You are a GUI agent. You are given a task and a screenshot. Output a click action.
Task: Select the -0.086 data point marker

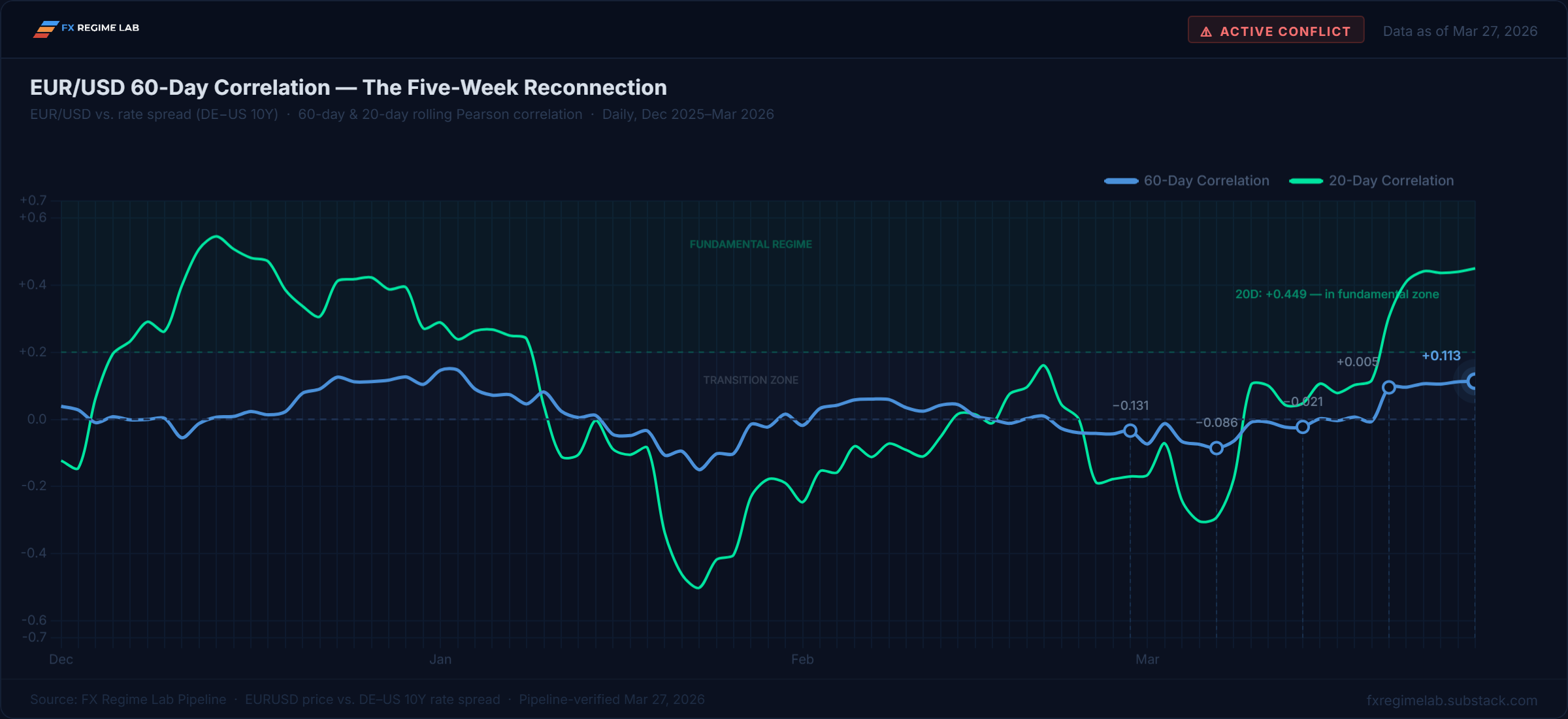point(1217,448)
